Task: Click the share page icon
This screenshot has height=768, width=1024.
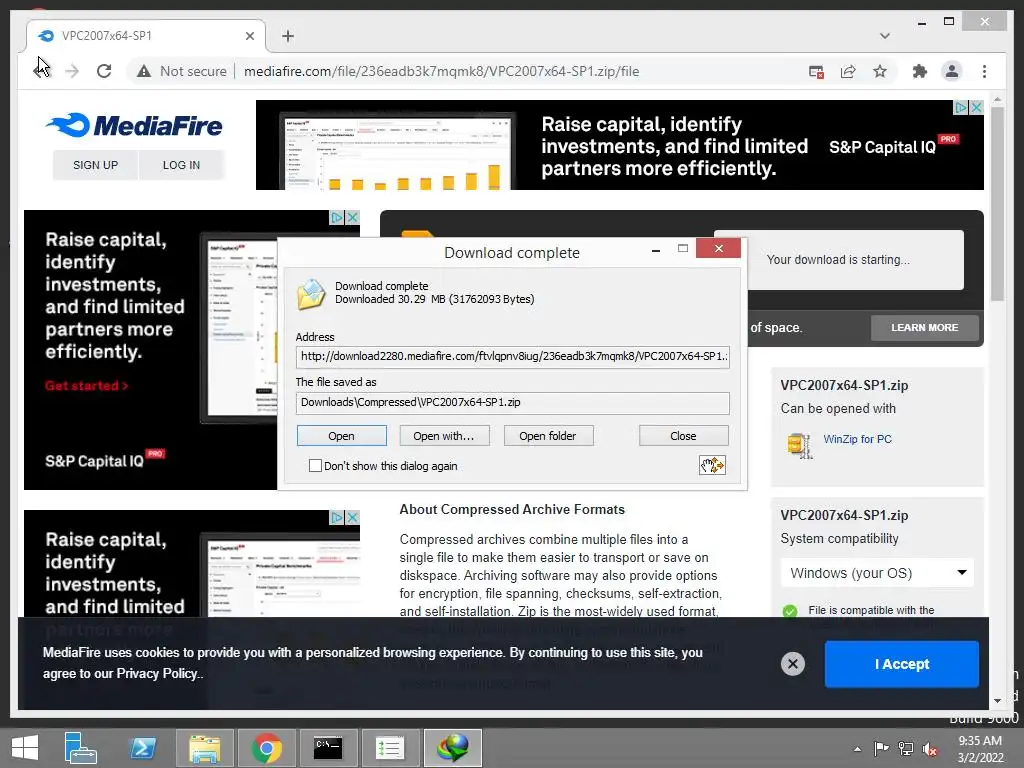Action: click(x=848, y=72)
